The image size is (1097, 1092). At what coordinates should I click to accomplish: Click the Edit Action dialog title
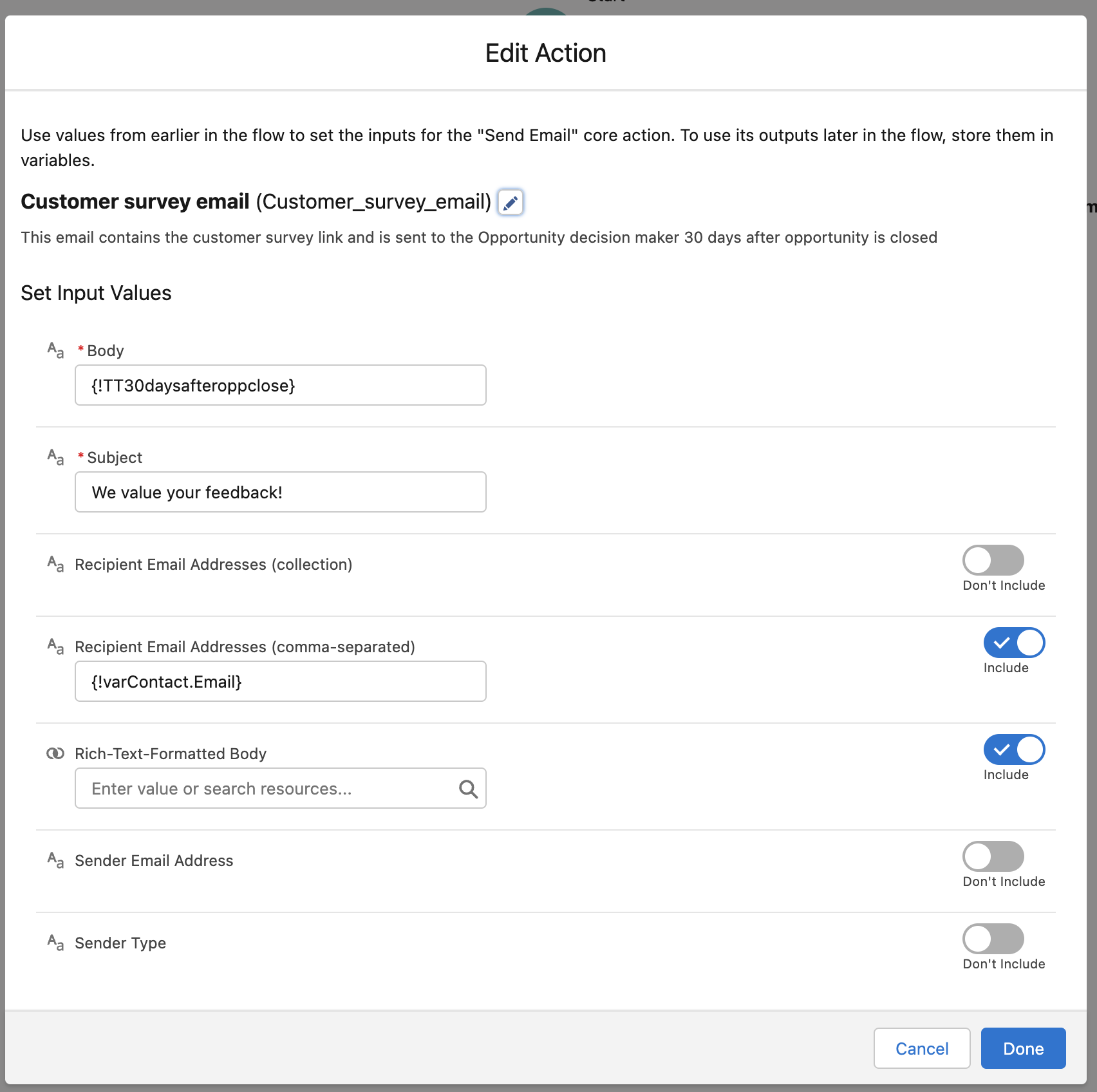tap(545, 53)
